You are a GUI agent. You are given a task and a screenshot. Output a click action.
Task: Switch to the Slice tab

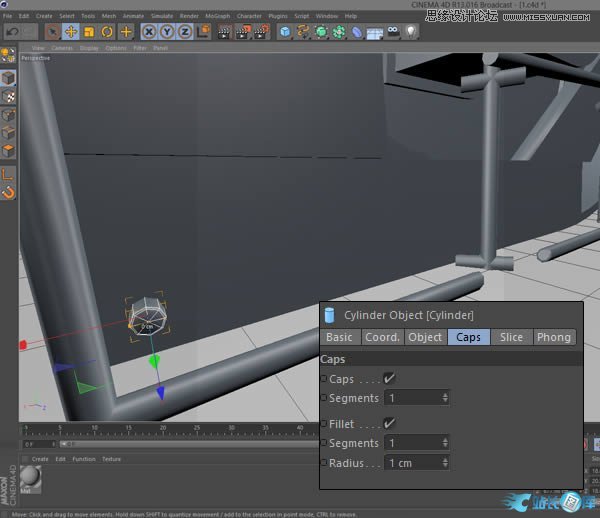tap(511, 337)
